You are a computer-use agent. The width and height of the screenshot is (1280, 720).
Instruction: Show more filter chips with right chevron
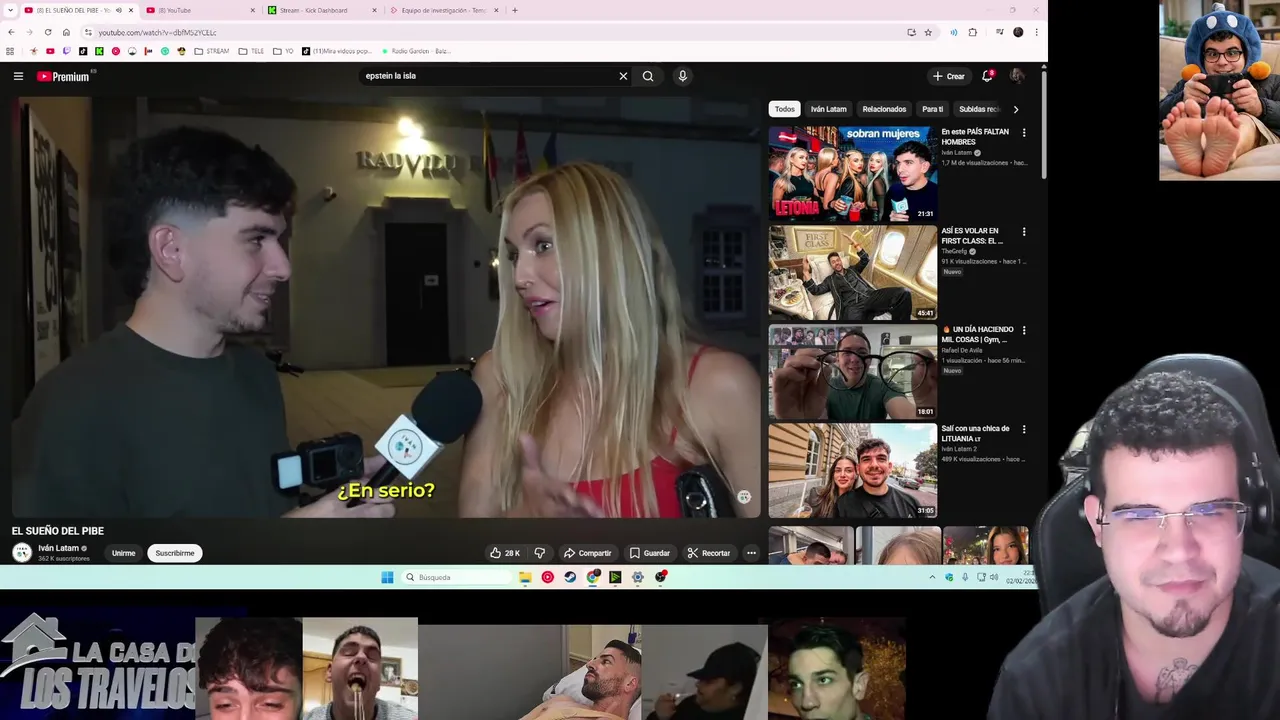pos(1015,109)
